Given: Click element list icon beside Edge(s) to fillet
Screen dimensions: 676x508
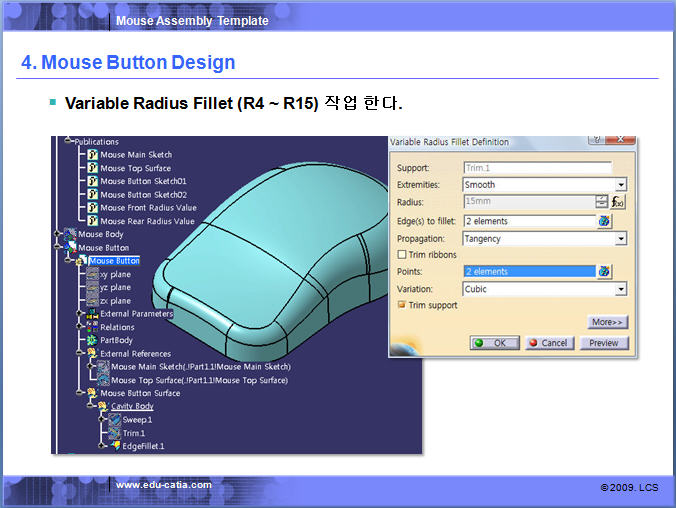Looking at the screenshot, I should pyautogui.click(x=604, y=221).
